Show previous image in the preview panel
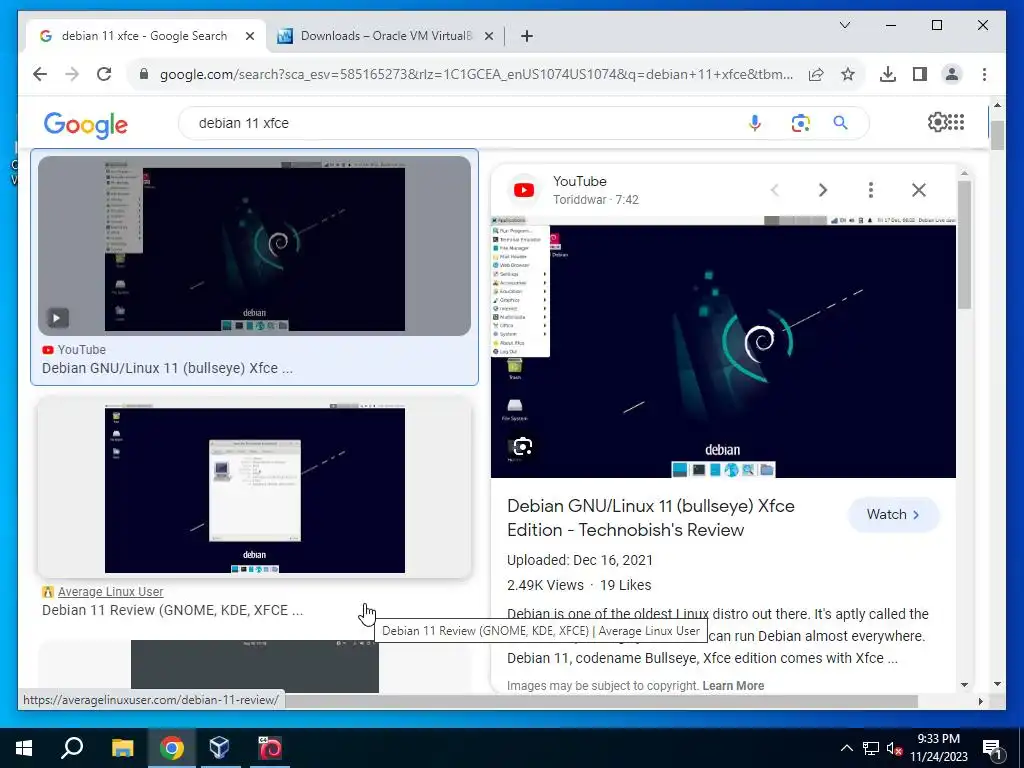1024x768 pixels. tap(775, 190)
